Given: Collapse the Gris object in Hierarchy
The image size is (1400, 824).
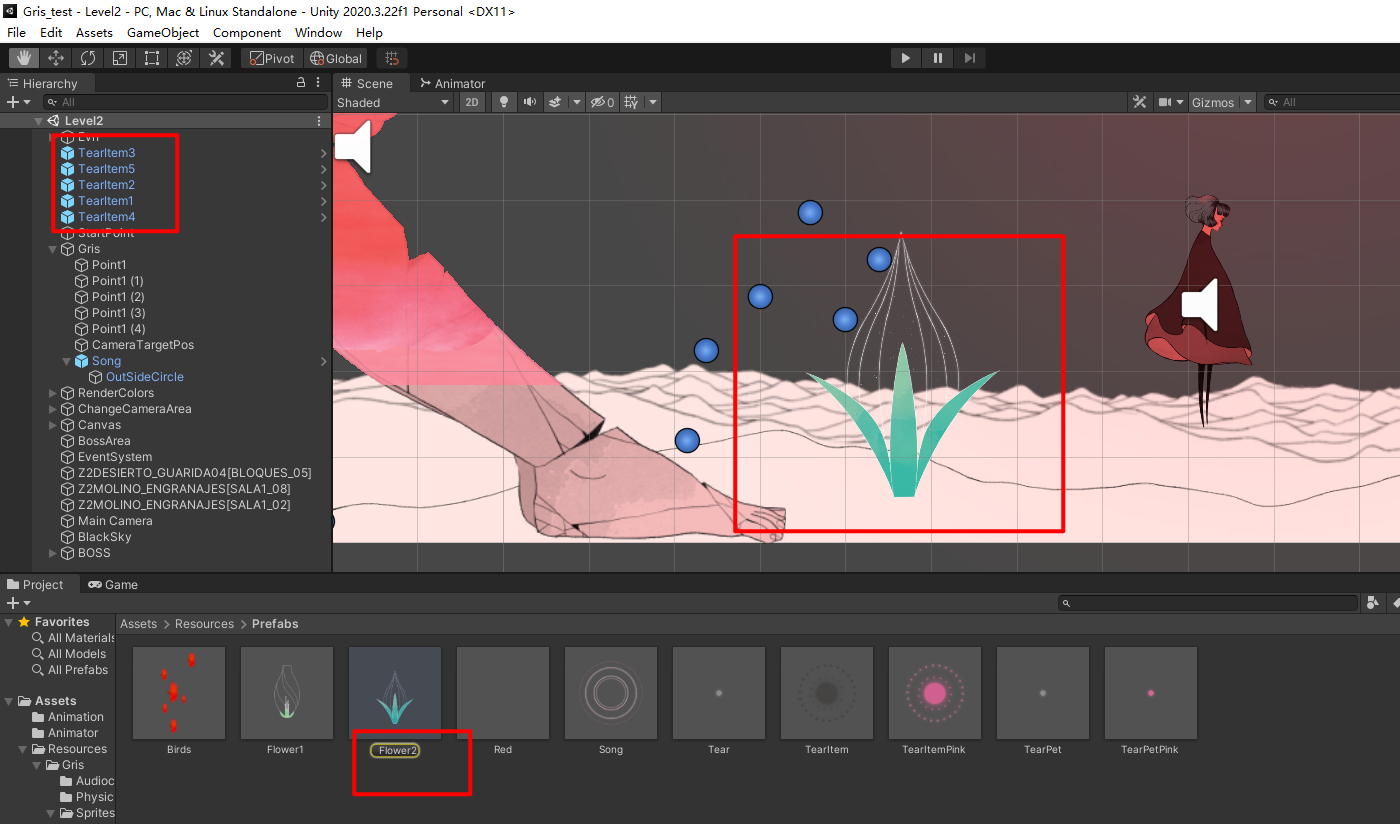Looking at the screenshot, I should (53, 249).
